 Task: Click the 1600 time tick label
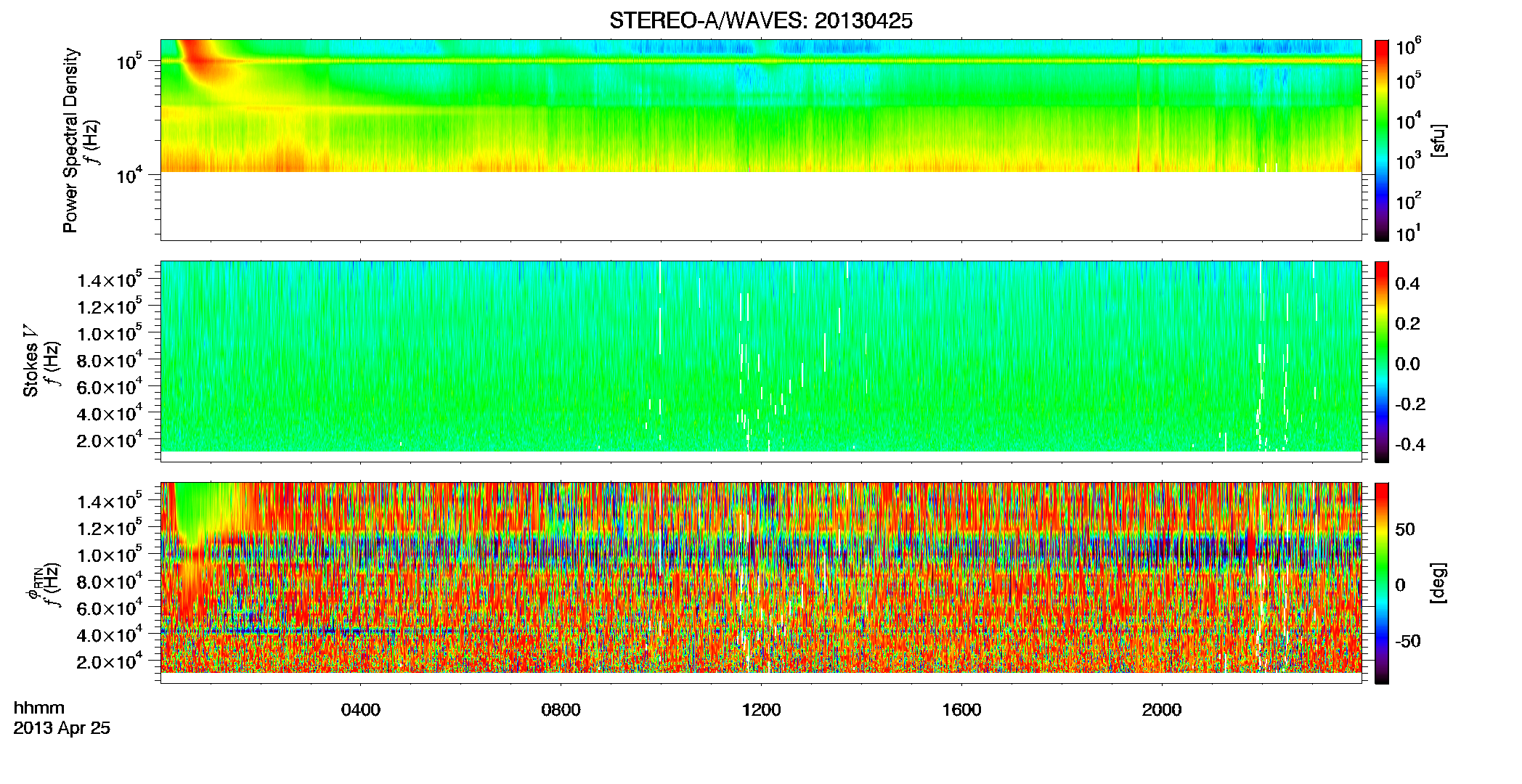pos(961,710)
